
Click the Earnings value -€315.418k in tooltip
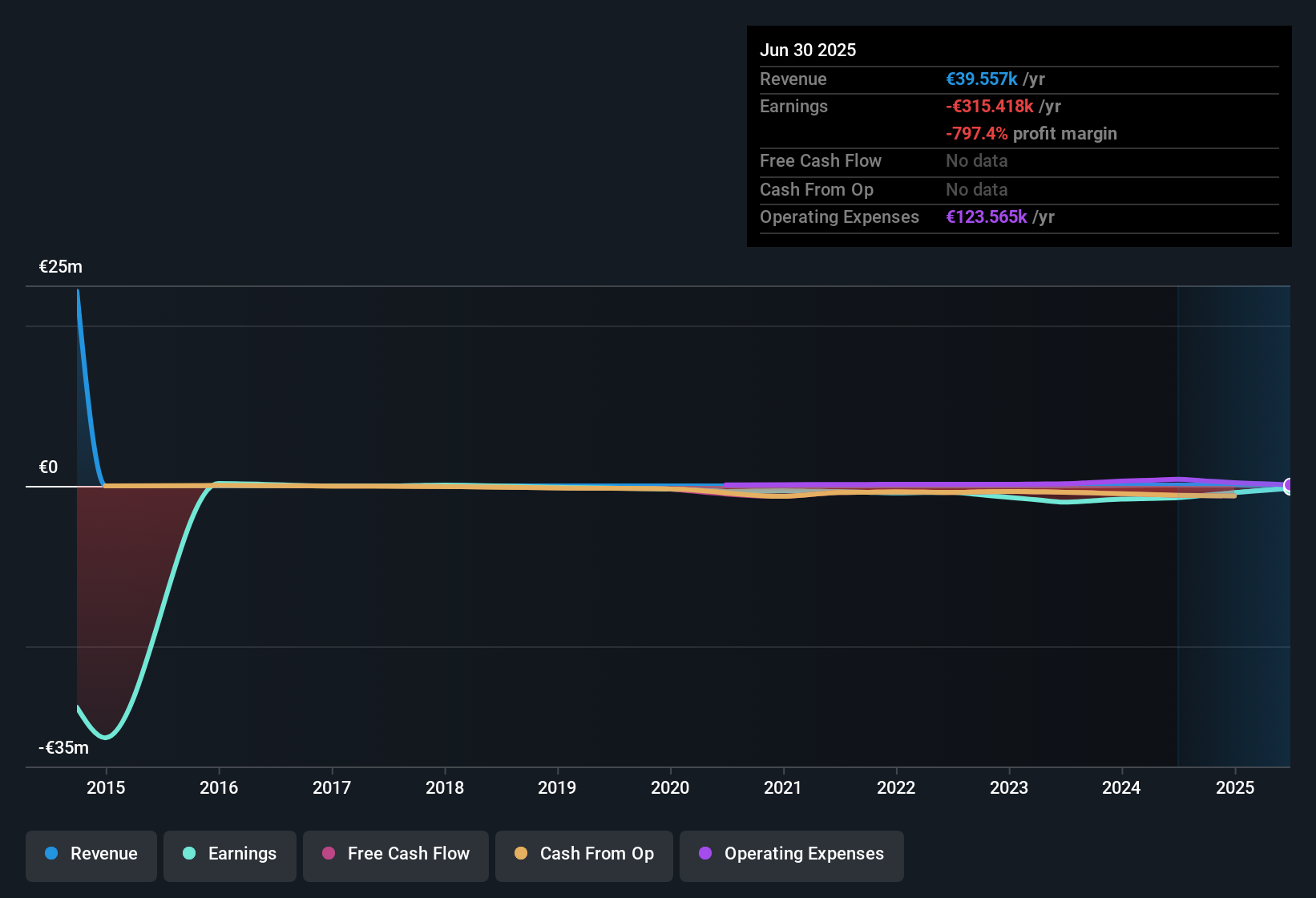click(x=990, y=107)
